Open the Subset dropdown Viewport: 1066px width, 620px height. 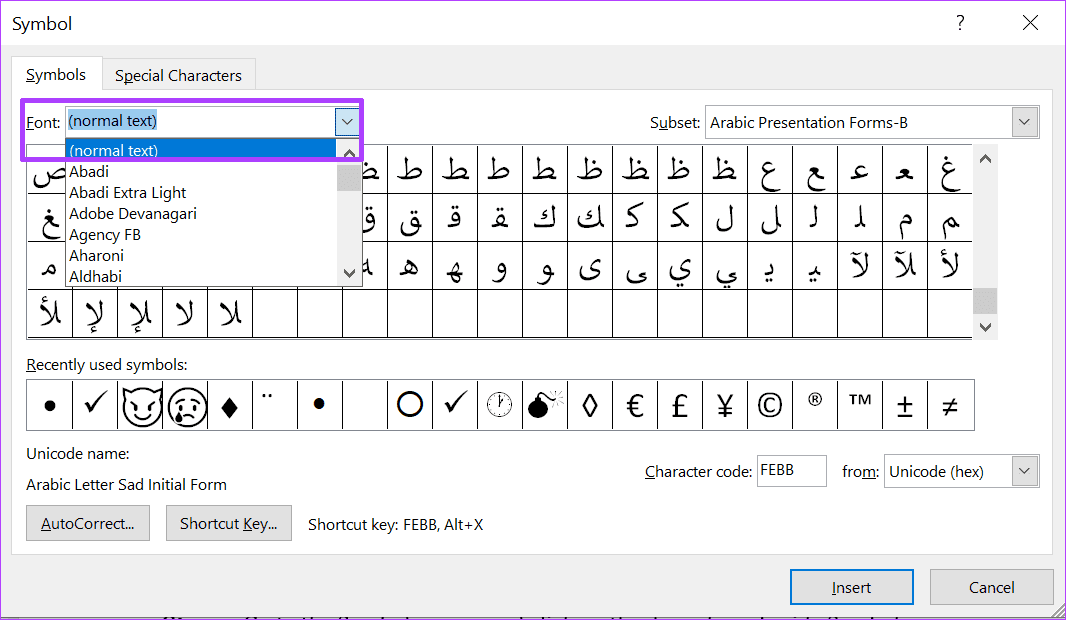(x=1023, y=121)
